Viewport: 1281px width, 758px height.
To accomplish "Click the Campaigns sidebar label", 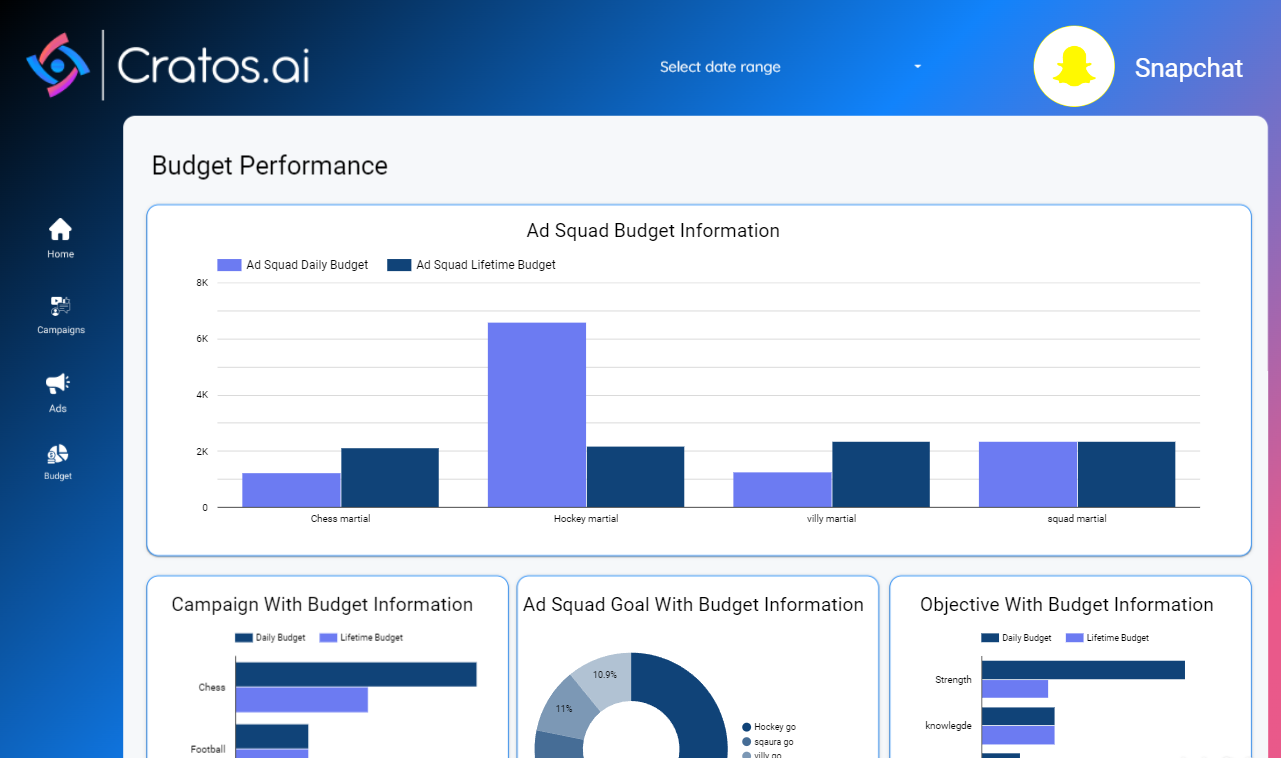I will click(x=61, y=330).
